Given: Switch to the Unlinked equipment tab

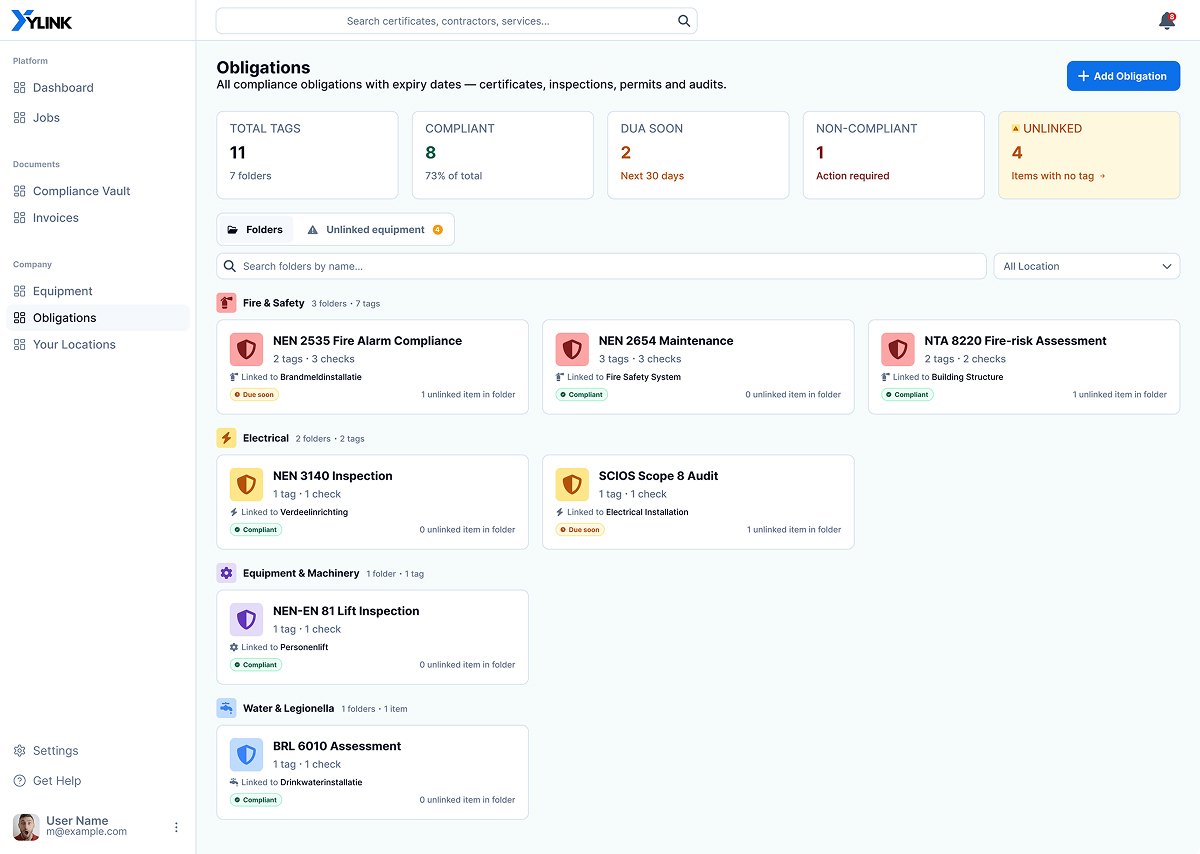Looking at the screenshot, I should coord(375,230).
